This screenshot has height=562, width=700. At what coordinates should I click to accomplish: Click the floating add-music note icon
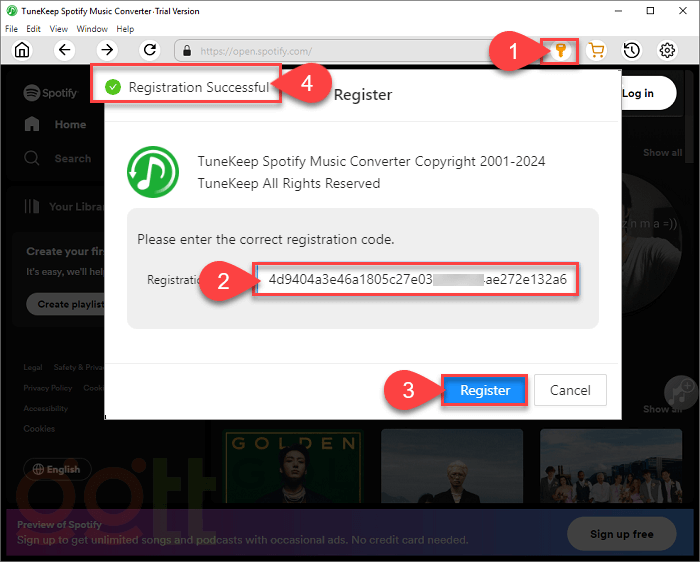pyautogui.click(x=681, y=392)
